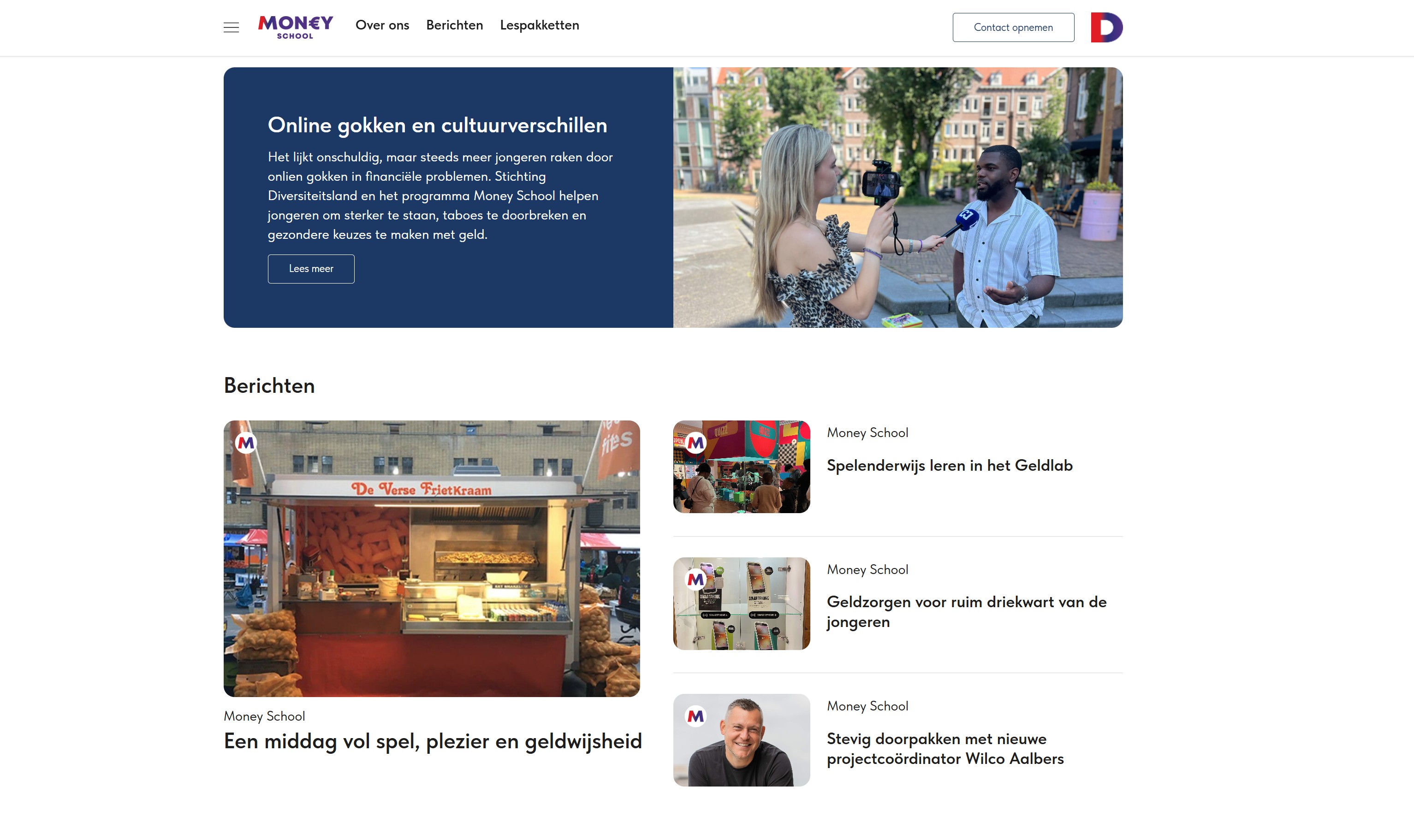1414x840 pixels.
Task: Open Lespakketten navigation item
Action: (x=540, y=25)
